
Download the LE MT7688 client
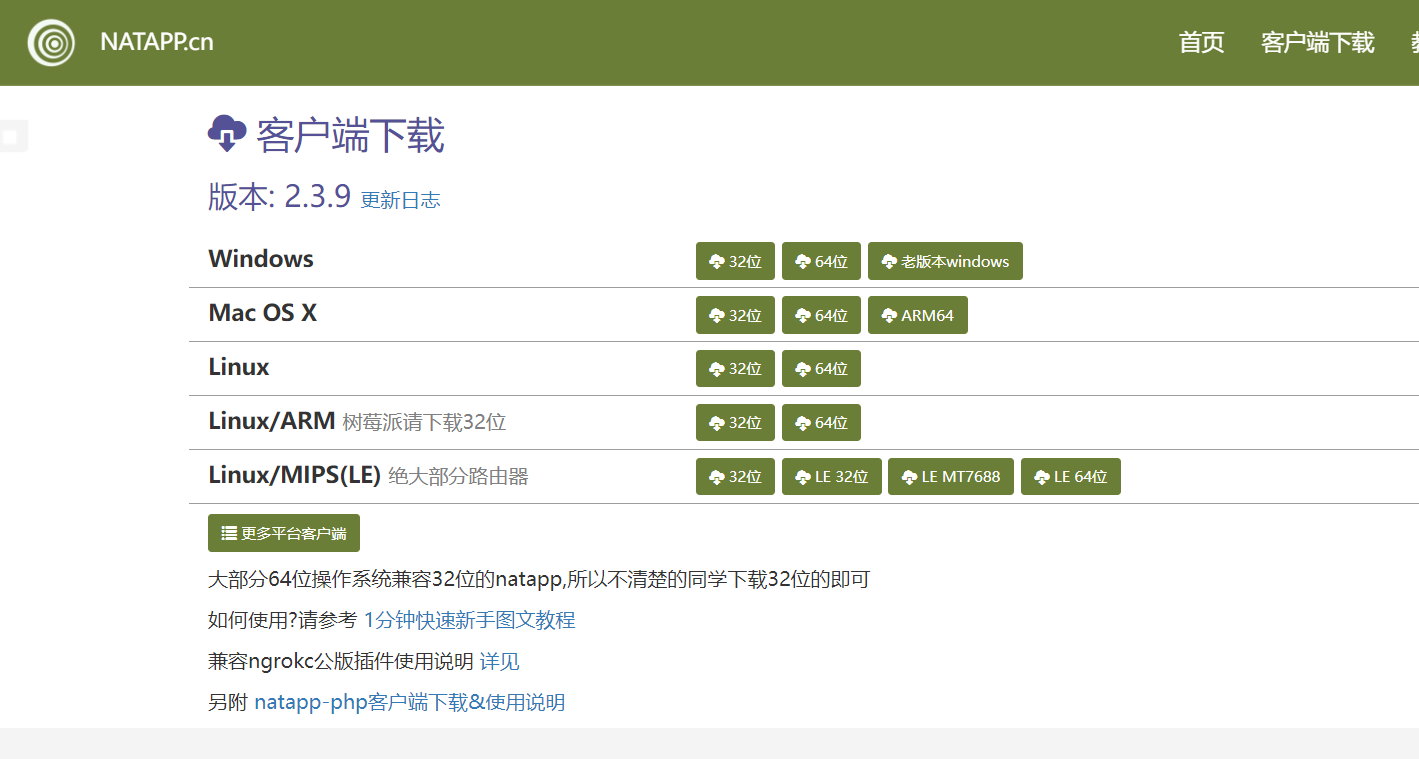pyautogui.click(x=951, y=477)
